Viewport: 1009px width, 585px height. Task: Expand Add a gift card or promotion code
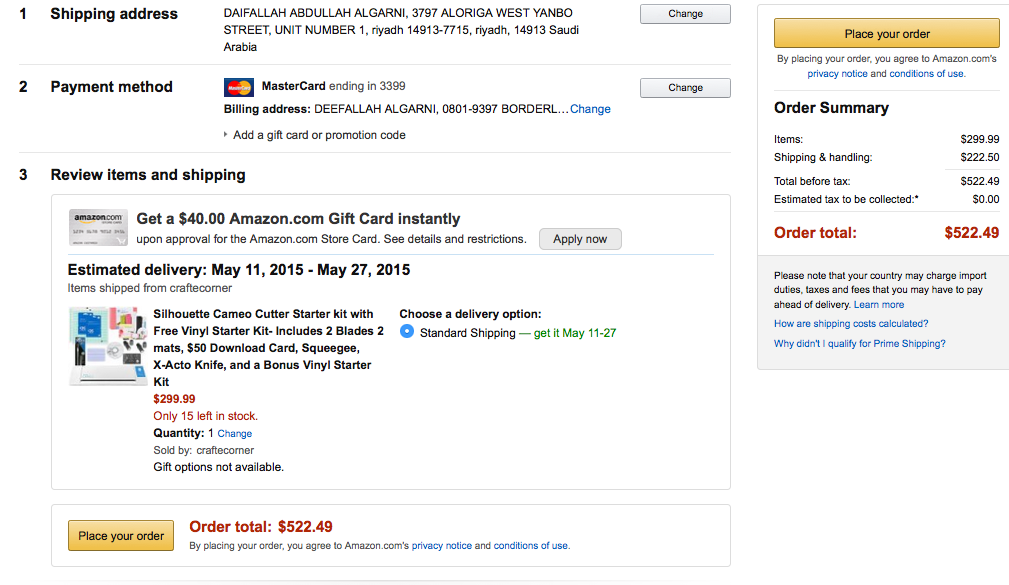coord(318,135)
